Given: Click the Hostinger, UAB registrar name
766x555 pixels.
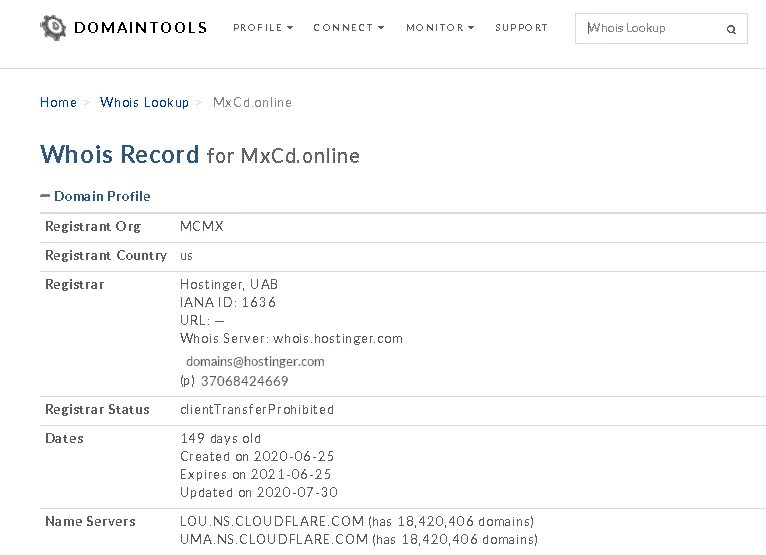Looking at the screenshot, I should click(x=229, y=285).
